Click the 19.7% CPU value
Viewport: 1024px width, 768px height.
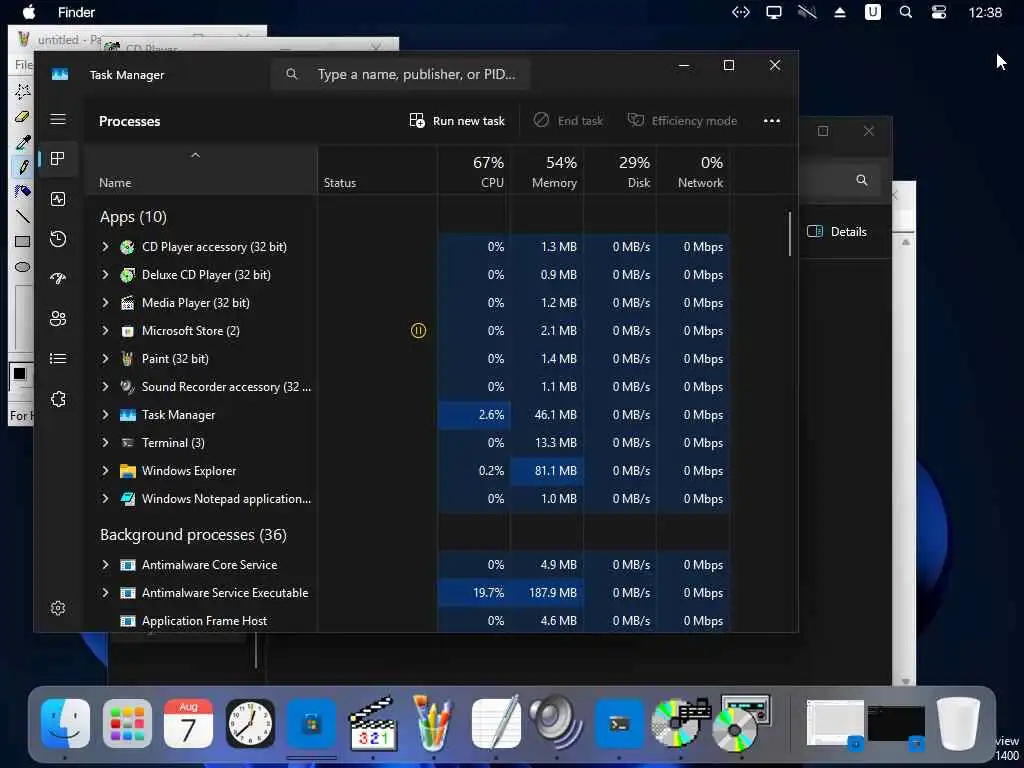(x=488, y=593)
